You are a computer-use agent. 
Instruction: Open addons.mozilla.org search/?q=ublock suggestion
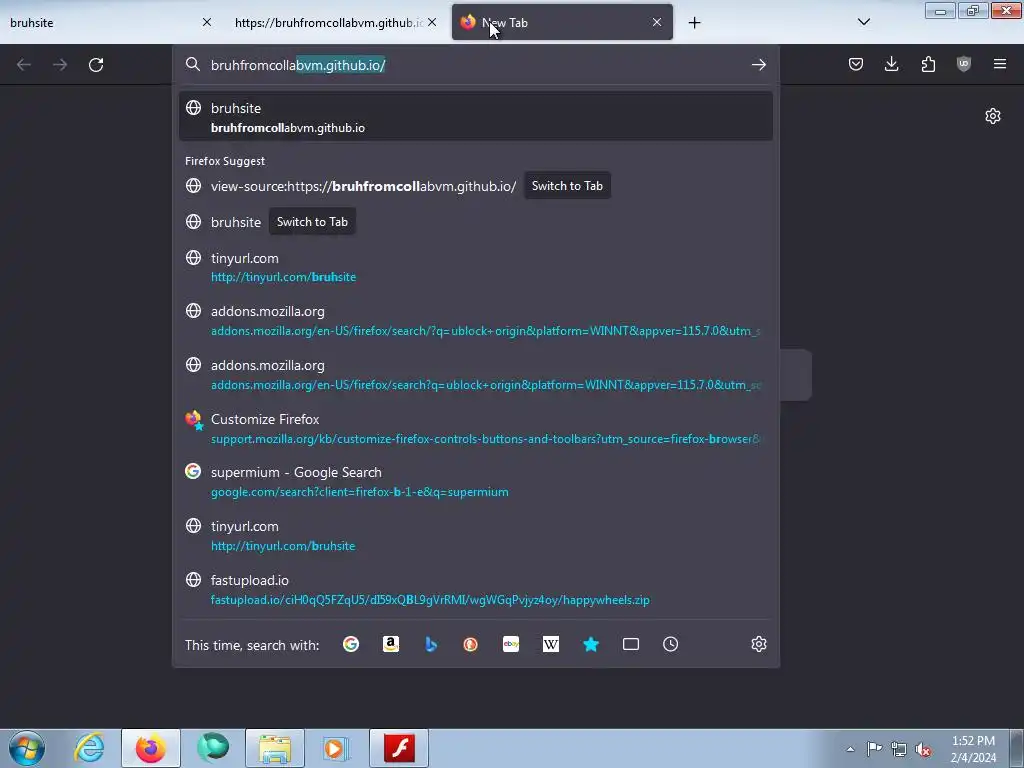click(x=475, y=321)
